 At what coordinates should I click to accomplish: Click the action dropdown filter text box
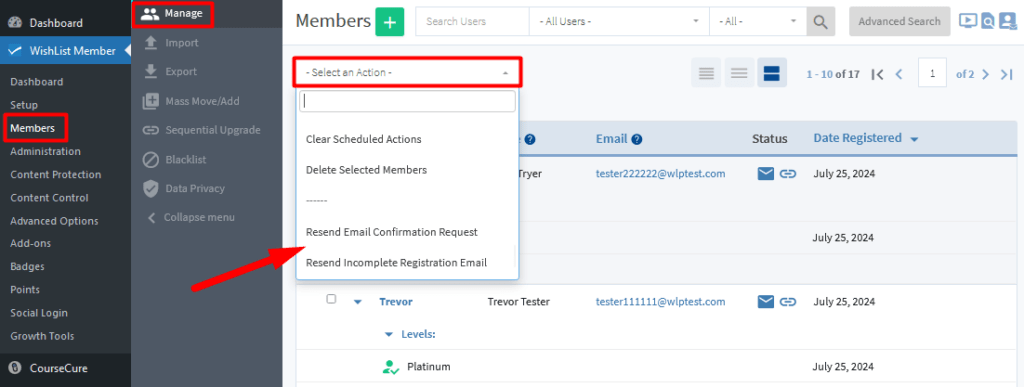(x=408, y=102)
